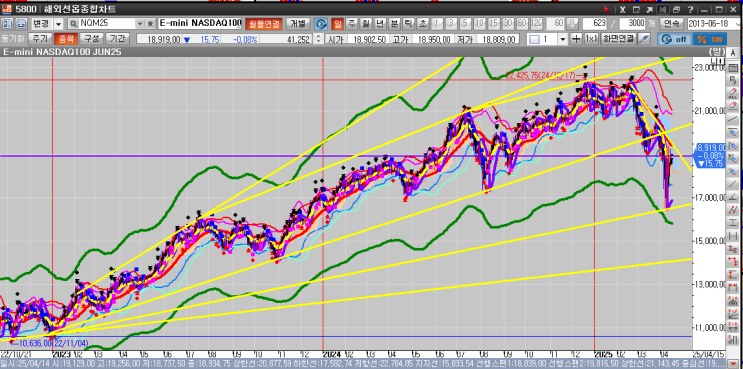Click the square swatch in the count dropdown
This screenshot has height=369, width=743.
point(534,39)
